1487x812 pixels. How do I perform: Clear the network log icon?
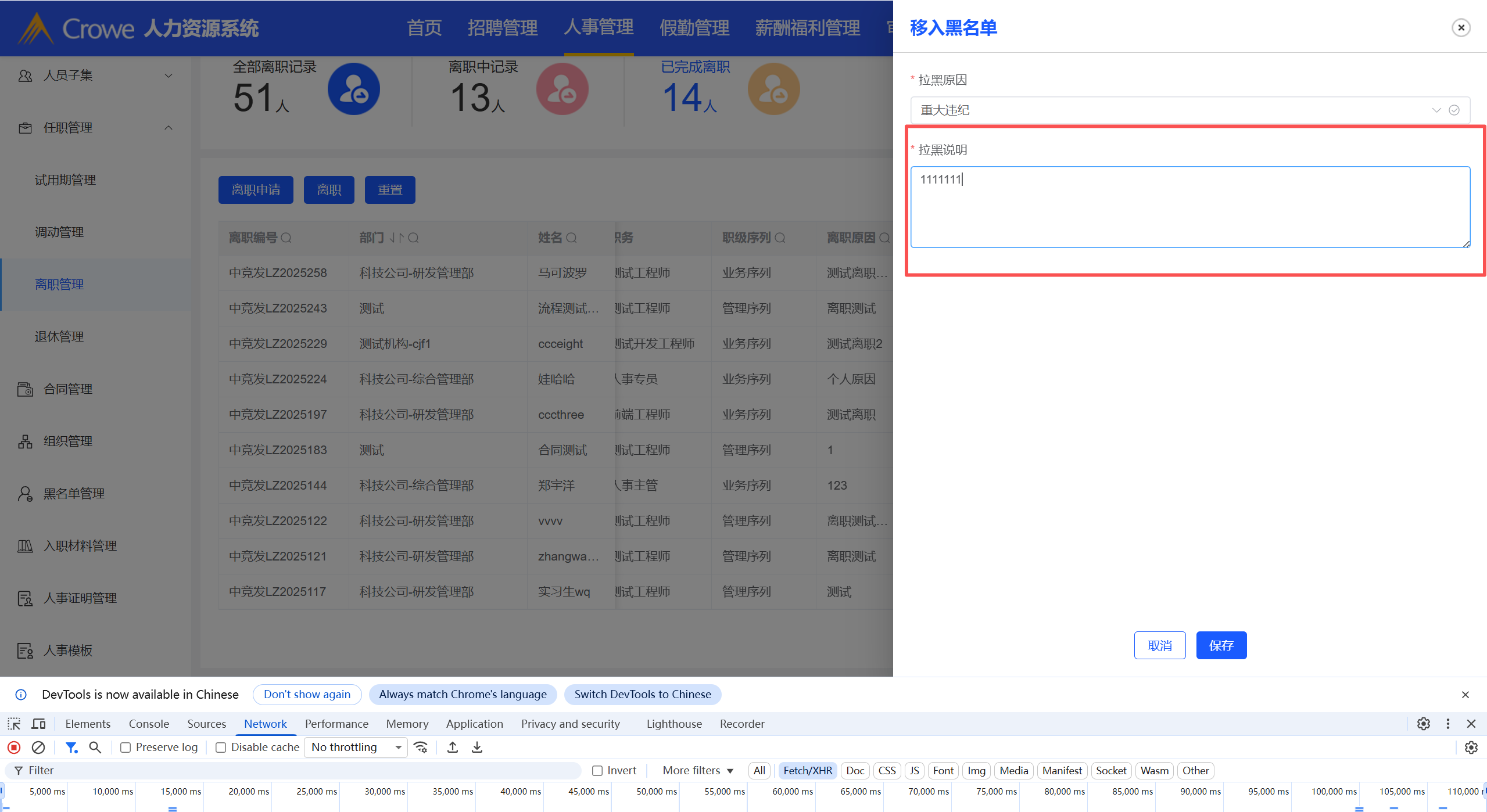click(38, 748)
